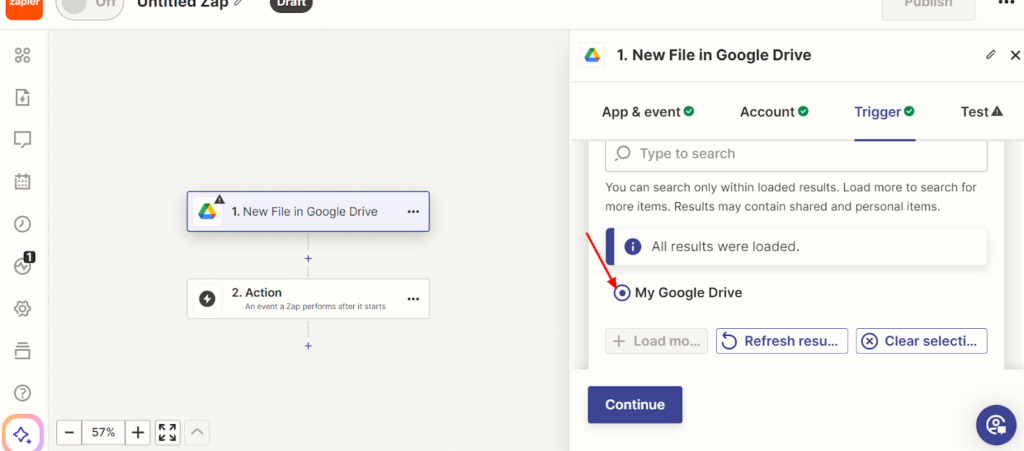Viewport: 1024px width, 451px height.
Task: Click the lightning Action icon in step 2
Action: click(207, 299)
